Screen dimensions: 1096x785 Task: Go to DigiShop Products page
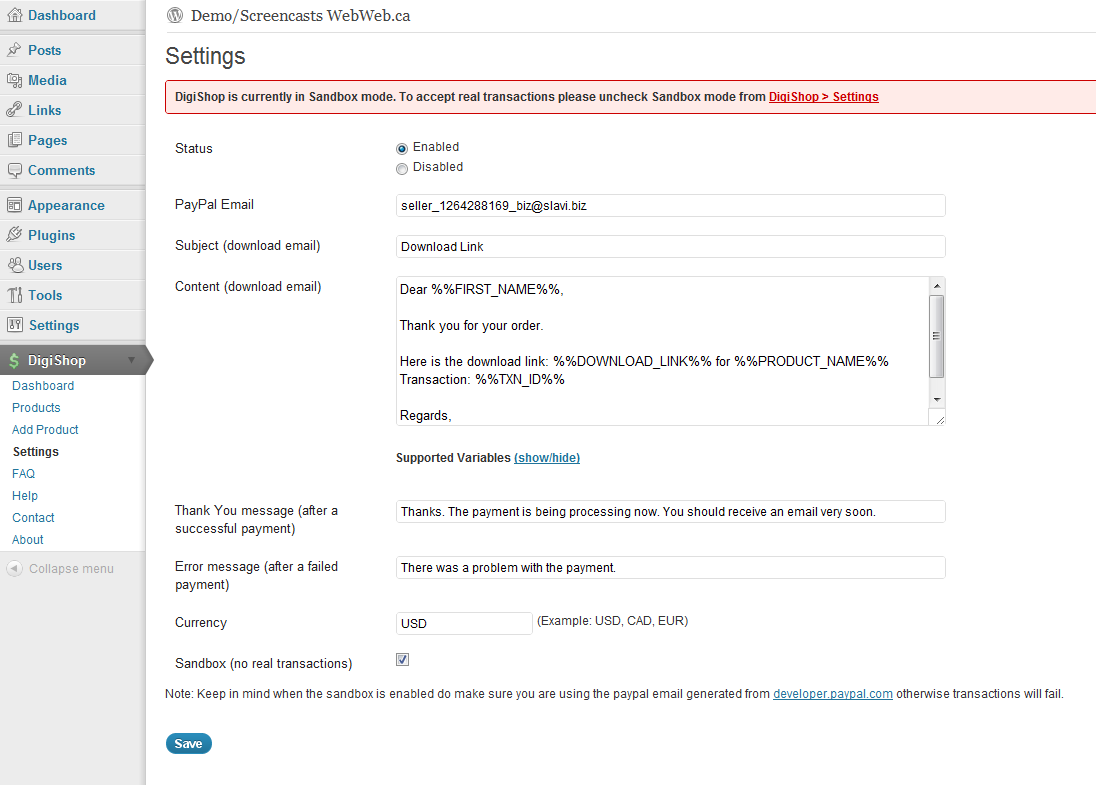[36, 408]
